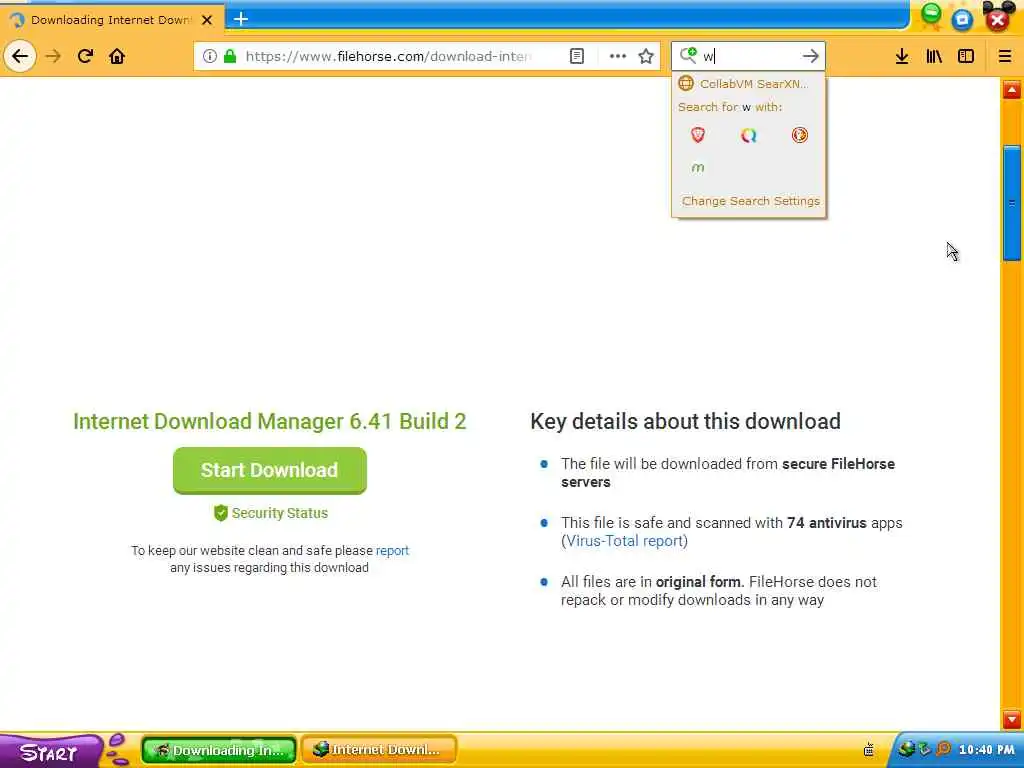The width and height of the screenshot is (1024, 768).
Task: Search with the Brave shield engine
Action: click(x=697, y=135)
